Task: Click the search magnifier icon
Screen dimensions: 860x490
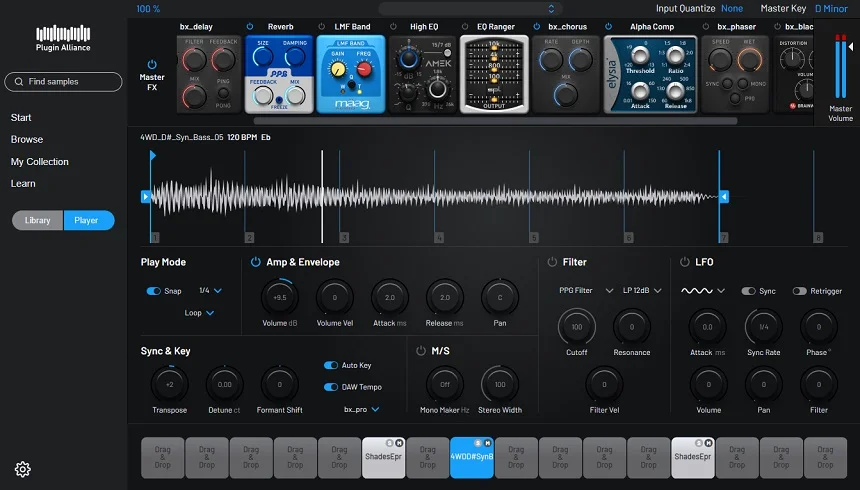Action: pyautogui.click(x=19, y=82)
